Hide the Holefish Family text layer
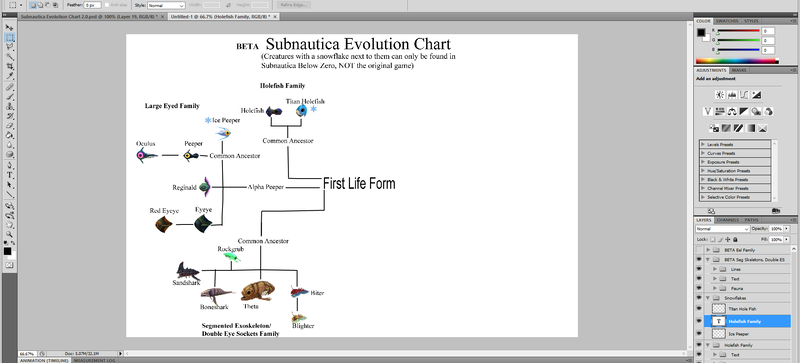The height and width of the screenshot is (363, 800). click(698, 321)
